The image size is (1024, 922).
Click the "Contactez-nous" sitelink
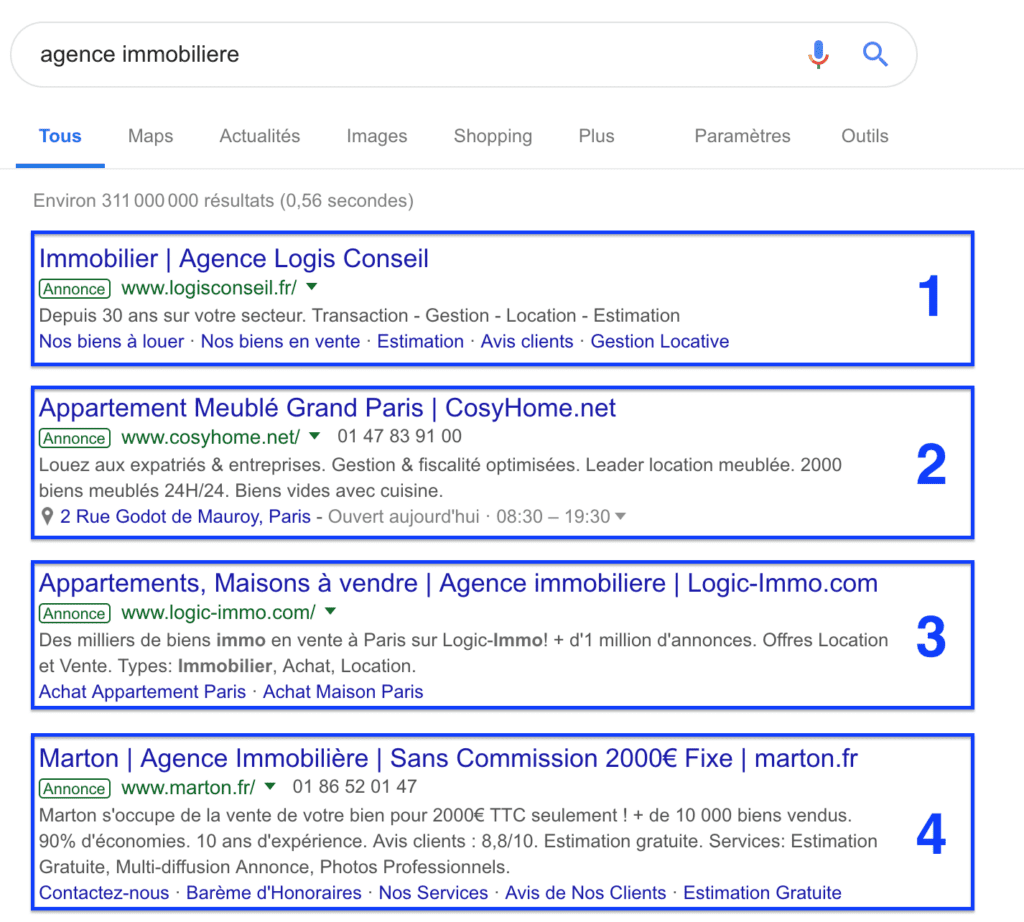pyautogui.click(x=104, y=893)
